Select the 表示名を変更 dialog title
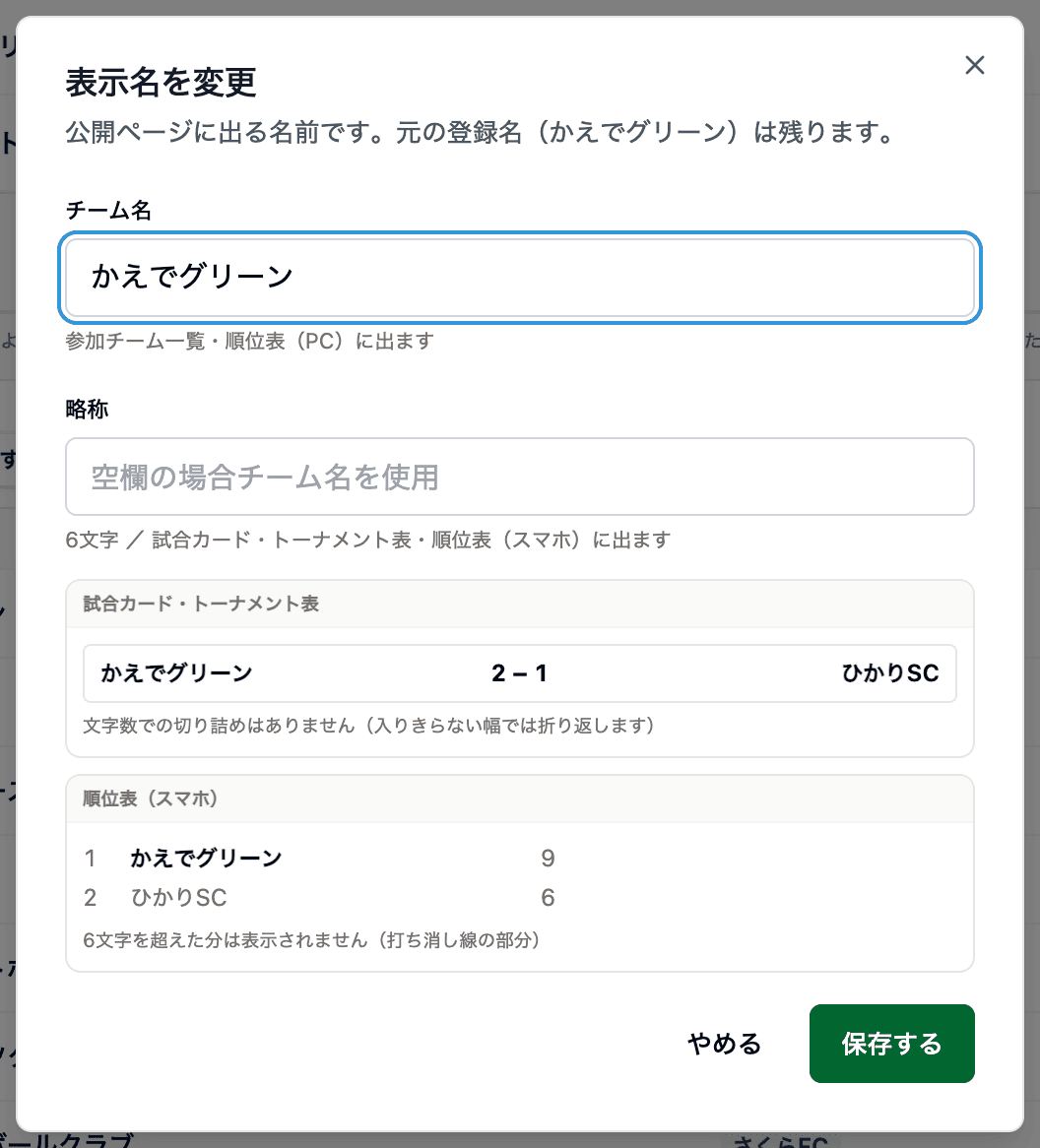Image resolution: width=1040 pixels, height=1148 pixels. click(161, 82)
